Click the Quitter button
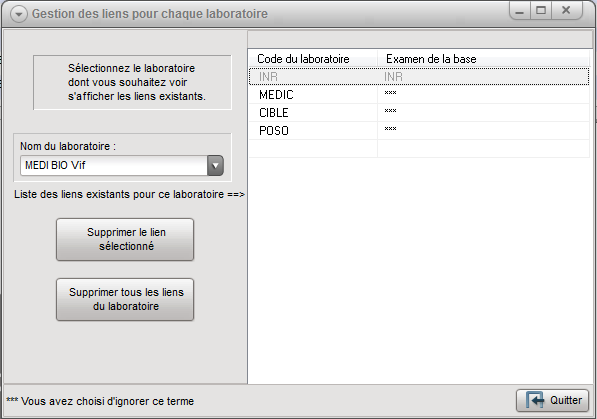 (x=552, y=400)
